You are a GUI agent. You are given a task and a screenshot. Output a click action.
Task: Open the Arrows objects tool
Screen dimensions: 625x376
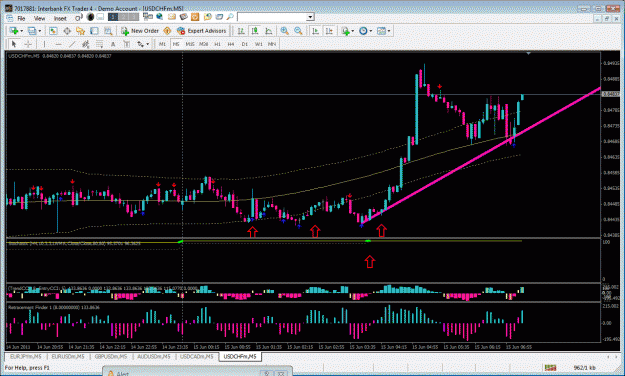[140, 44]
